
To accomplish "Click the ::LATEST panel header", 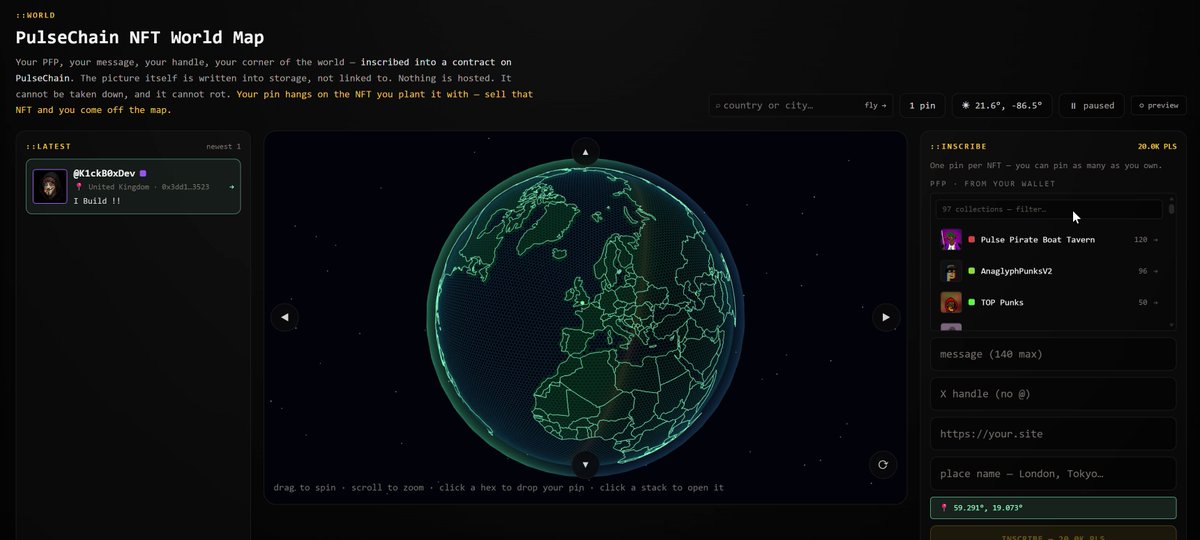I will (x=49, y=146).
